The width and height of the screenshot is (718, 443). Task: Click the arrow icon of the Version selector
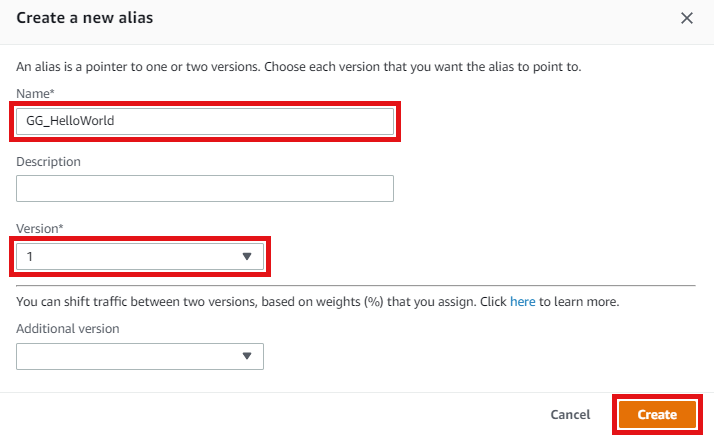pos(247,256)
